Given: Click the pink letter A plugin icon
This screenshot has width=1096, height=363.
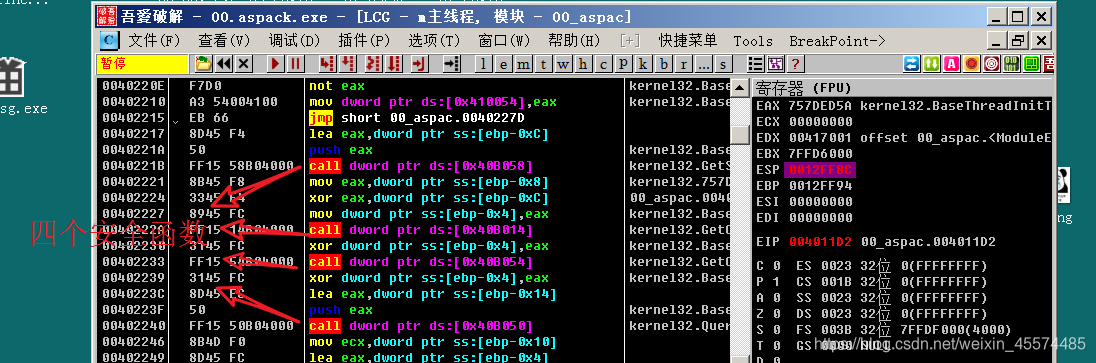Looking at the screenshot, I should (951, 64).
